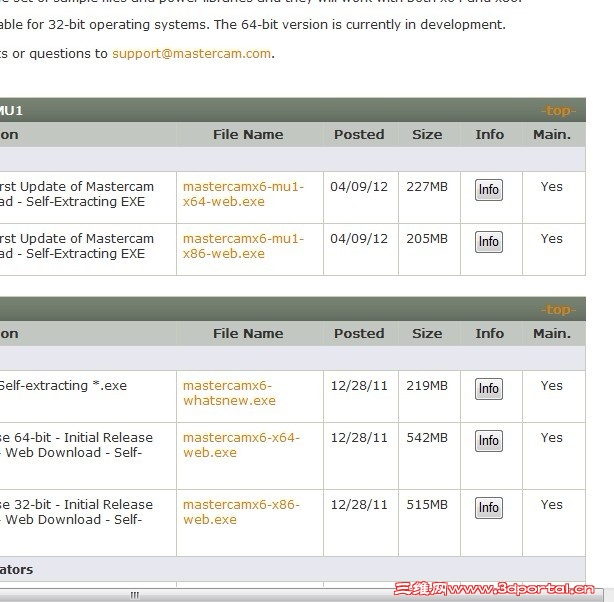614x602 pixels.
Task: Download mastercamx6-x64-web.exe
Action: [x=241, y=445]
